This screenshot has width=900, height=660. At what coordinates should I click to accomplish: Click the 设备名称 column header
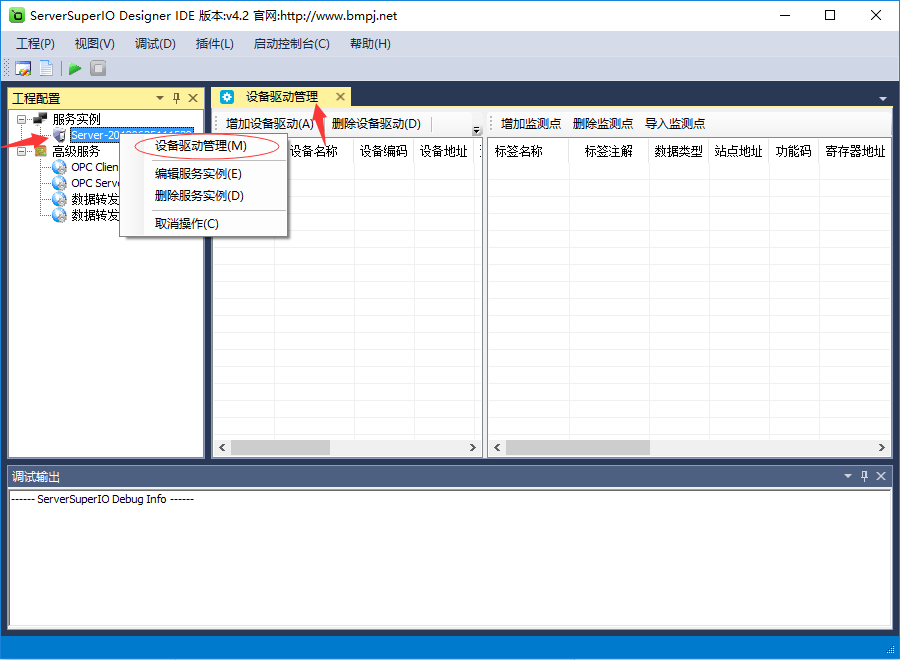[314, 152]
